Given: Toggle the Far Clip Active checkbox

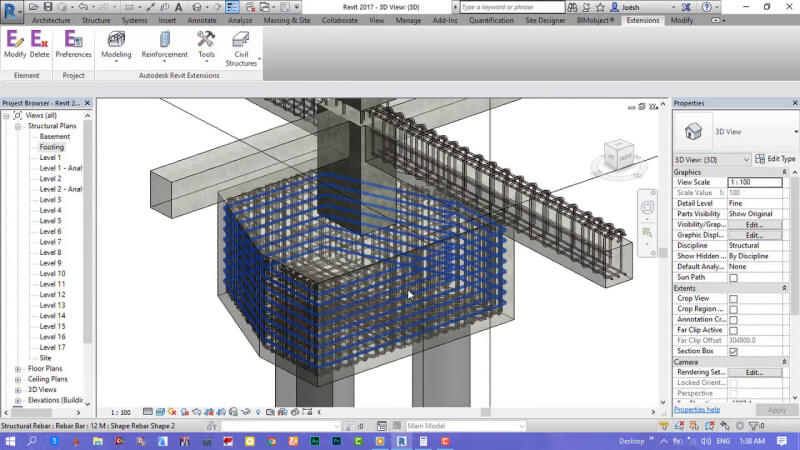Looking at the screenshot, I should click(733, 331).
